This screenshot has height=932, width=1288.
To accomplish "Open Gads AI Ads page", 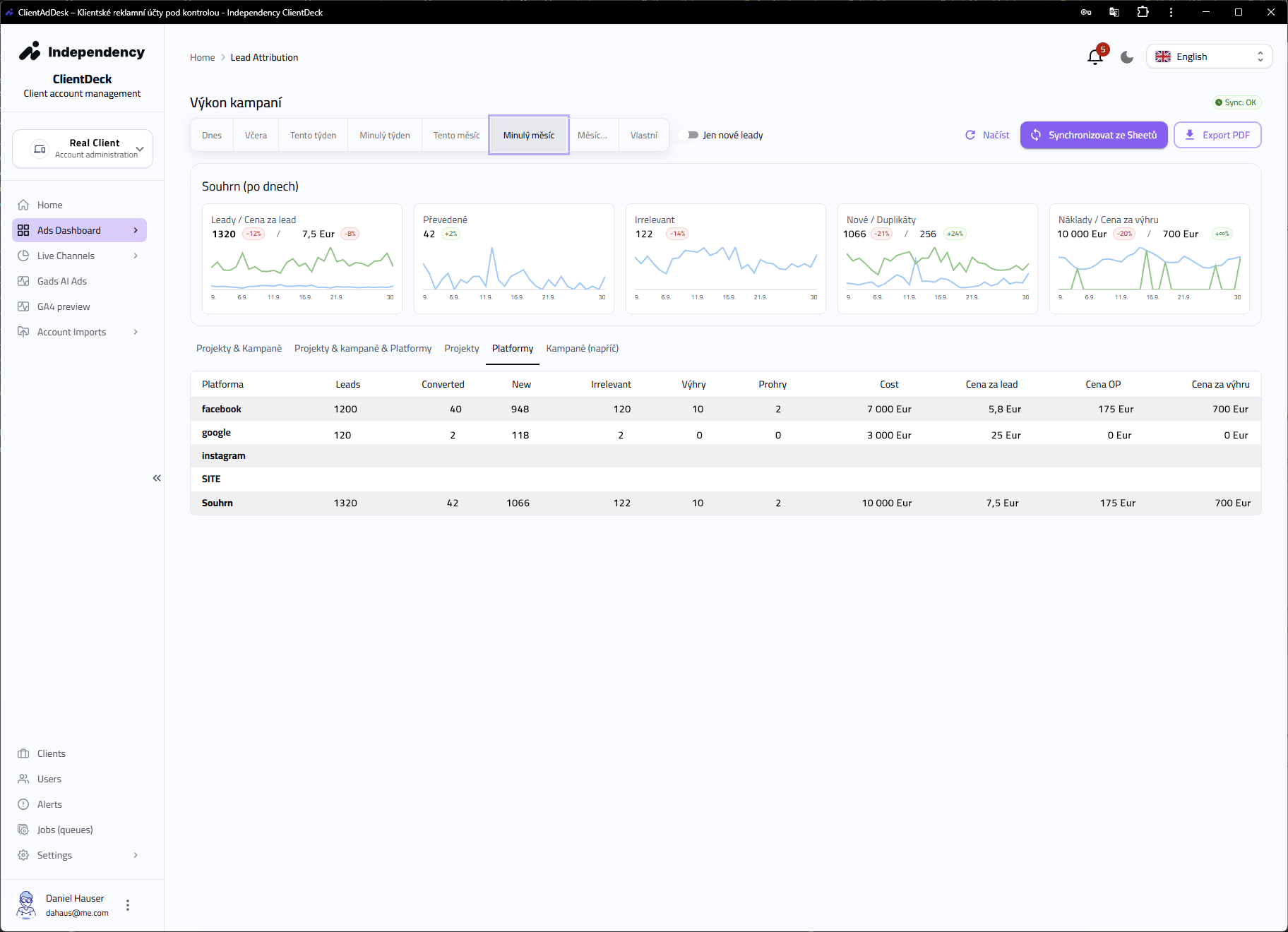I will pos(62,281).
